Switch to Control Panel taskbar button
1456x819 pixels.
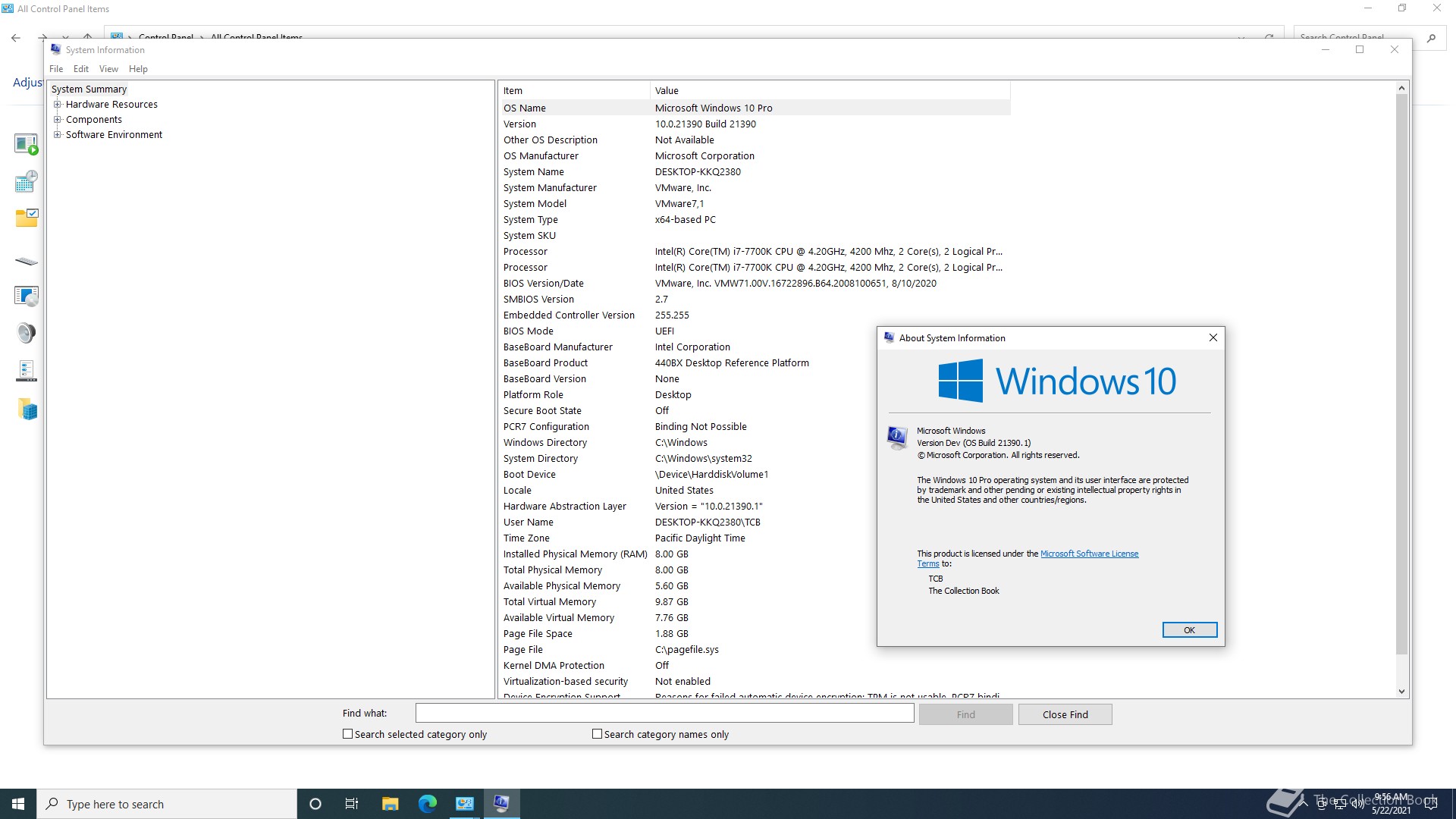pyautogui.click(x=464, y=804)
